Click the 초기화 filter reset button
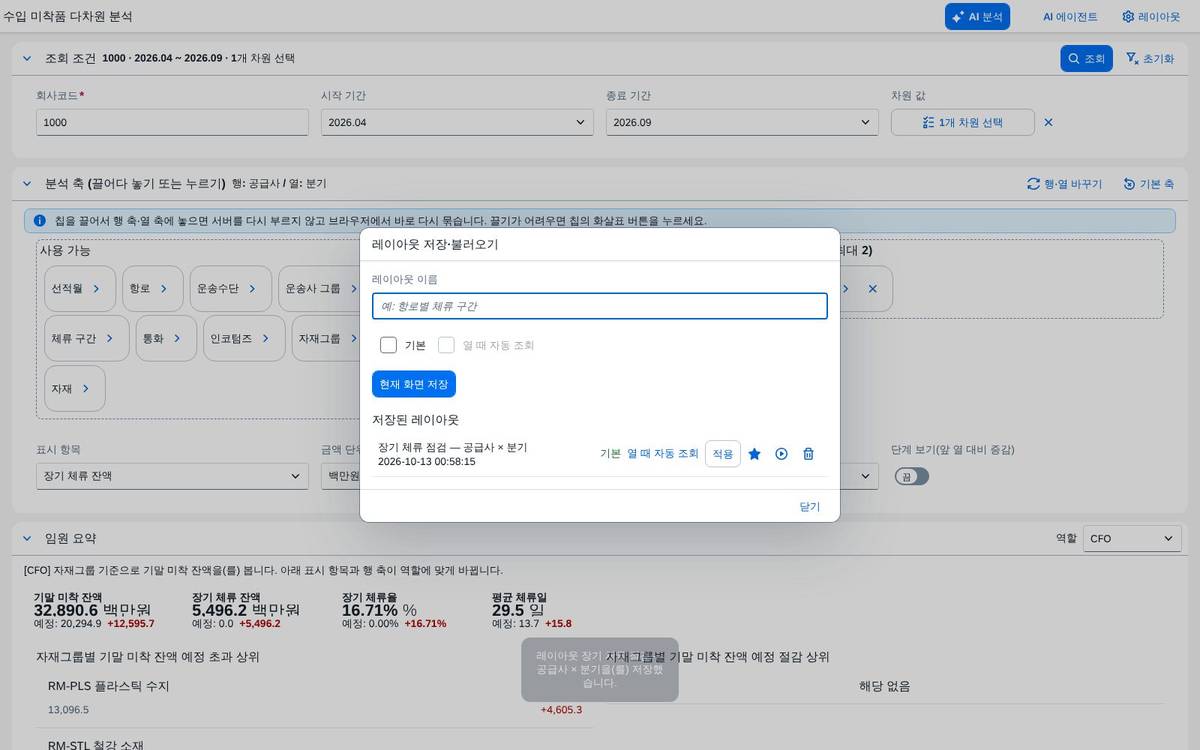Image resolution: width=1200 pixels, height=750 pixels. point(1150,59)
